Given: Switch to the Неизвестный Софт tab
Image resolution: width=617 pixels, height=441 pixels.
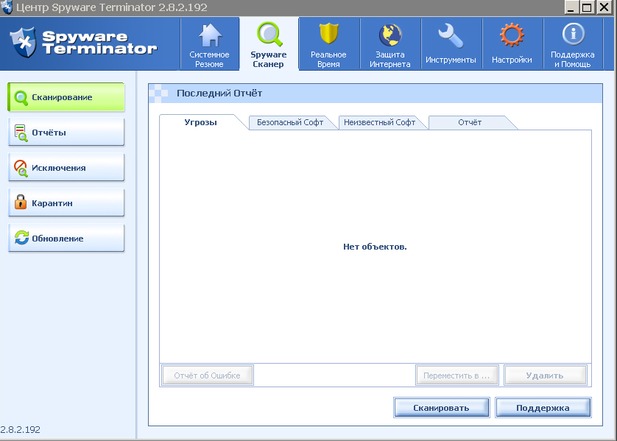Looking at the screenshot, I should 379,122.
